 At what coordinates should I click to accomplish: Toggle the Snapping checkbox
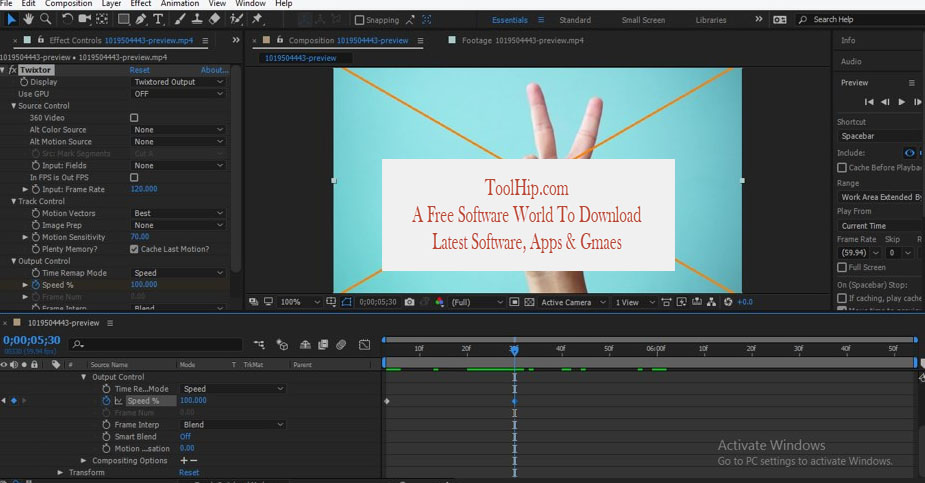[x=359, y=20]
